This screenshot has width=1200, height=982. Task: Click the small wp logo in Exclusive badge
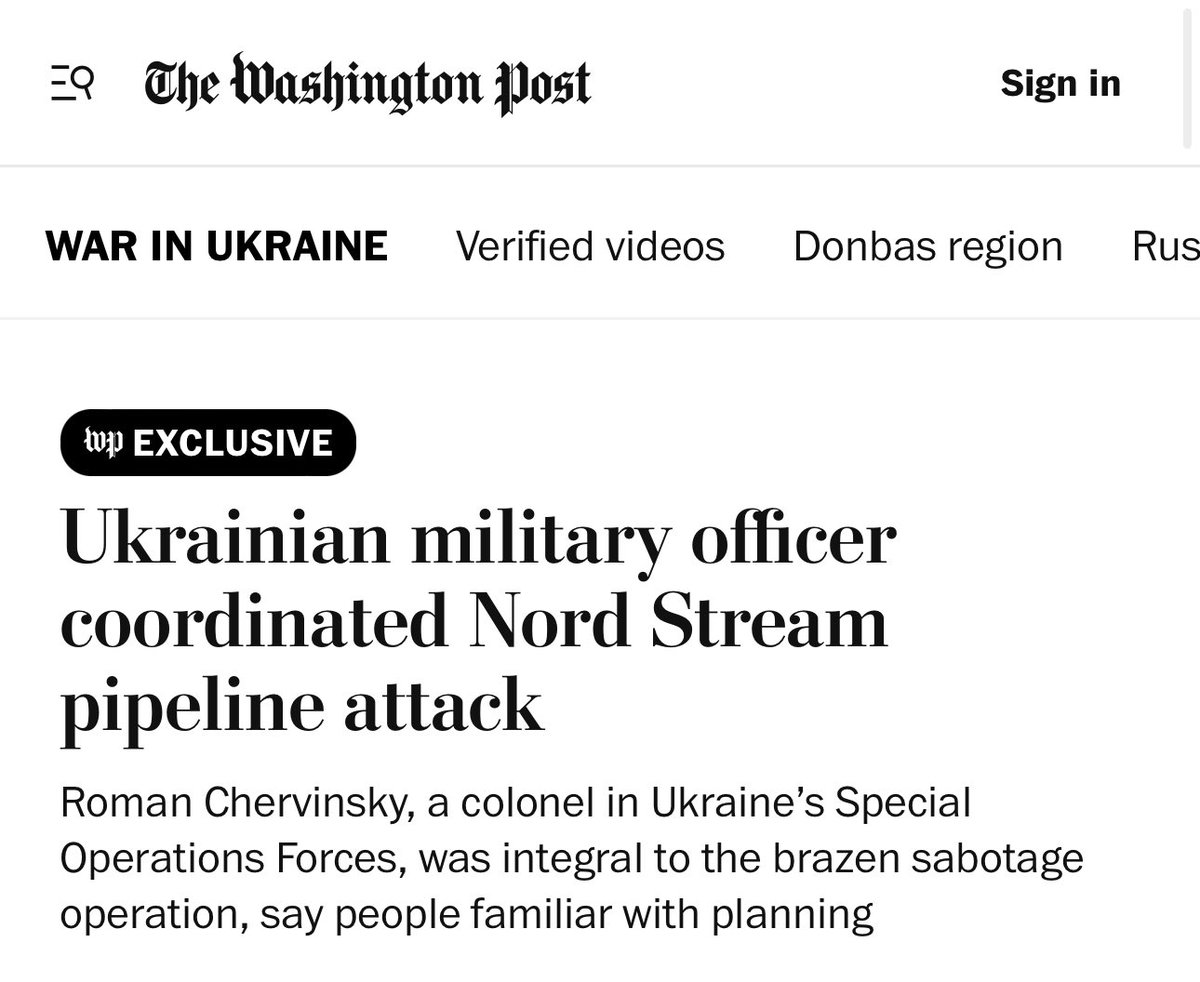[102, 442]
